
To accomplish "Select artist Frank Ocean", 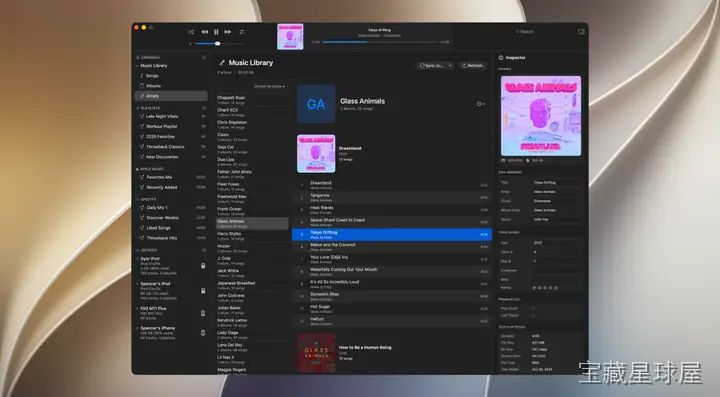I will tap(252, 212).
